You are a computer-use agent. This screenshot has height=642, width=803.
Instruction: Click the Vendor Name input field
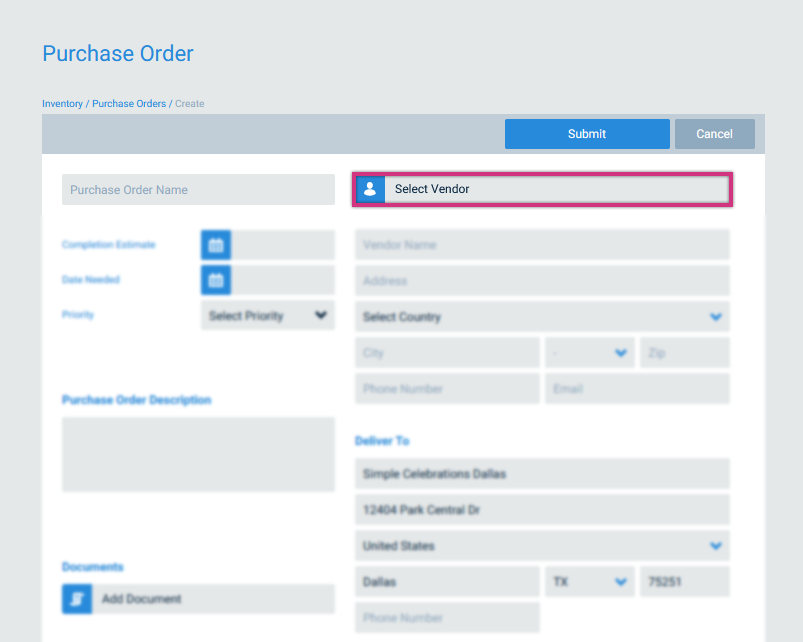click(x=542, y=244)
